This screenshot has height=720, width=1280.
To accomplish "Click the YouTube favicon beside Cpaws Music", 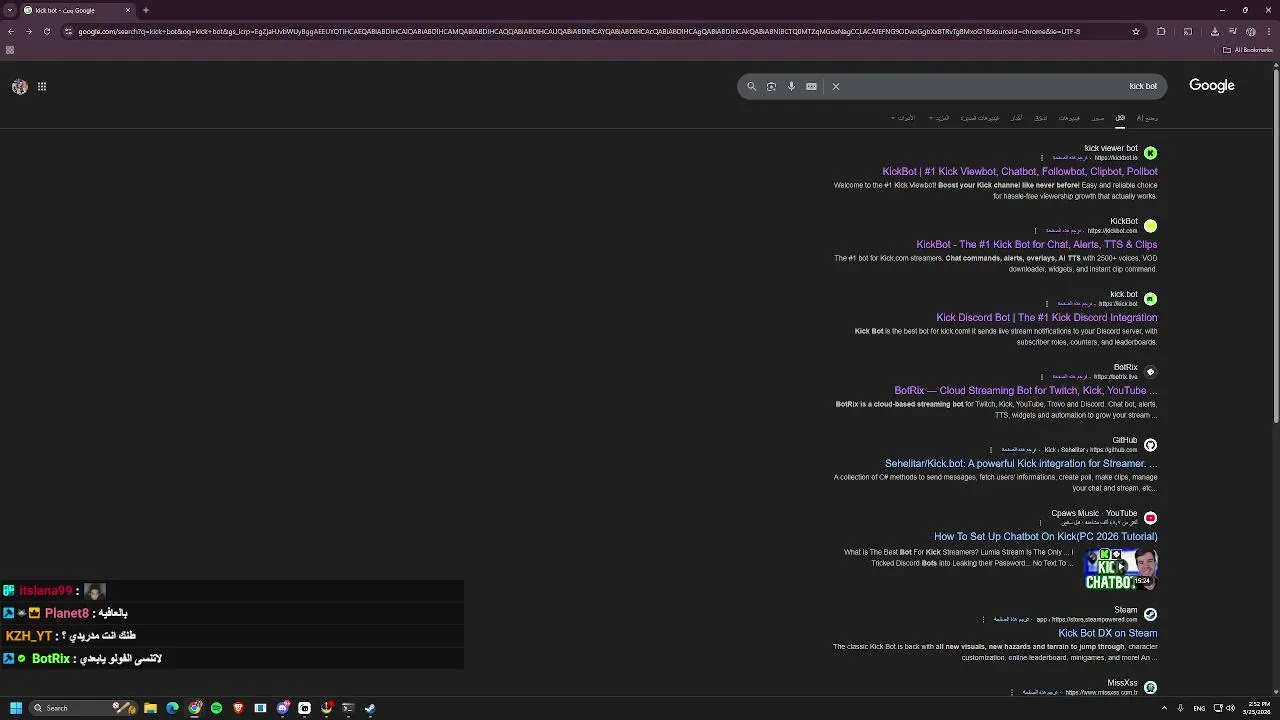I will [x=1150, y=518].
